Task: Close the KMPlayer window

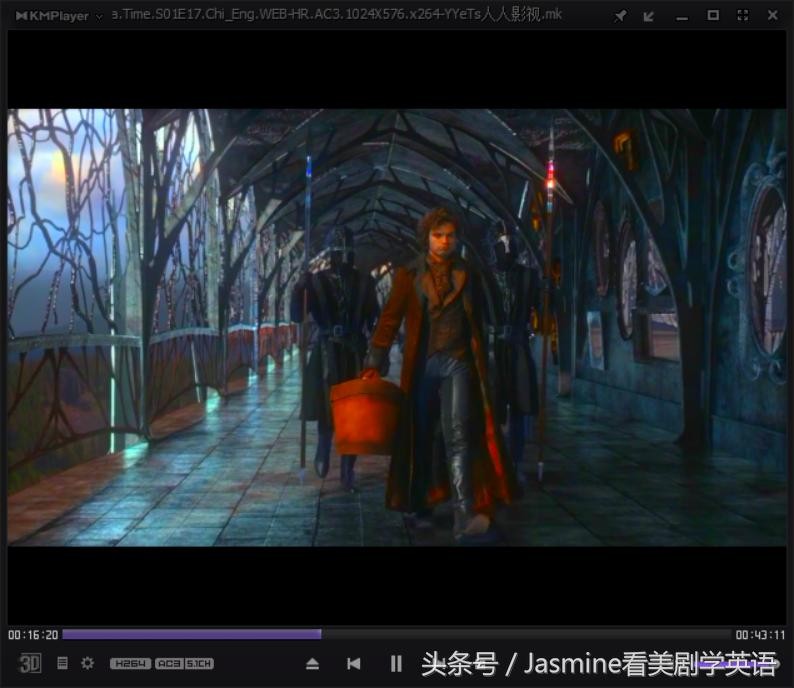Action: (773, 16)
